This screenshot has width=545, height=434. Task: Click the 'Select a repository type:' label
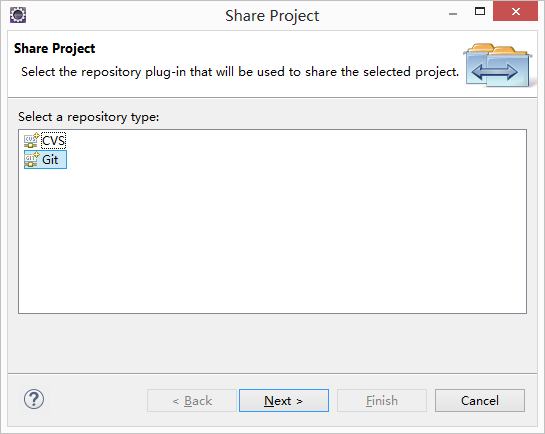tap(89, 117)
